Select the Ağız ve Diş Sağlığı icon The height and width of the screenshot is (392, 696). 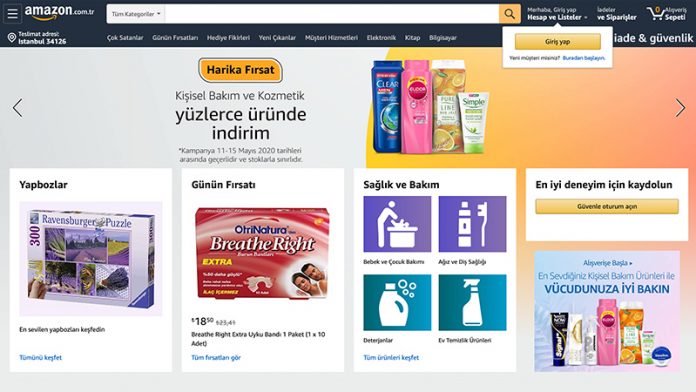click(472, 224)
